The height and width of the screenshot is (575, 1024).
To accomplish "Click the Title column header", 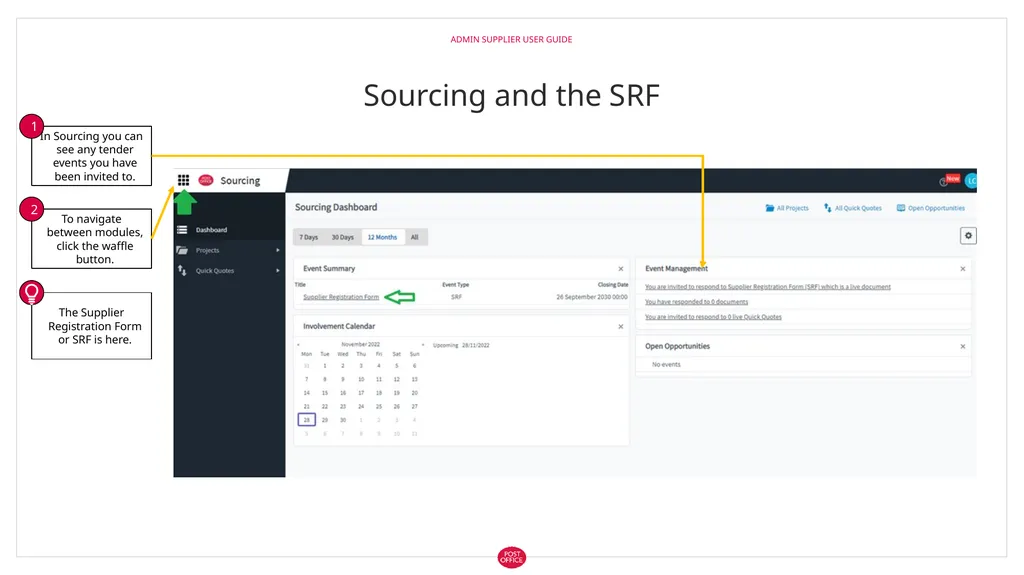I will point(300,285).
